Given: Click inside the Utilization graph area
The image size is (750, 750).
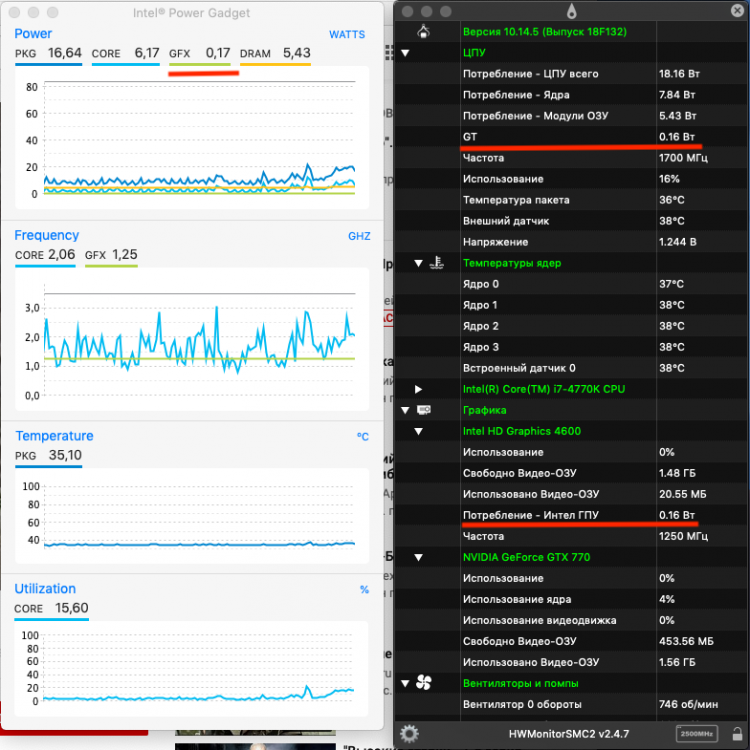Looking at the screenshot, I should [192, 668].
